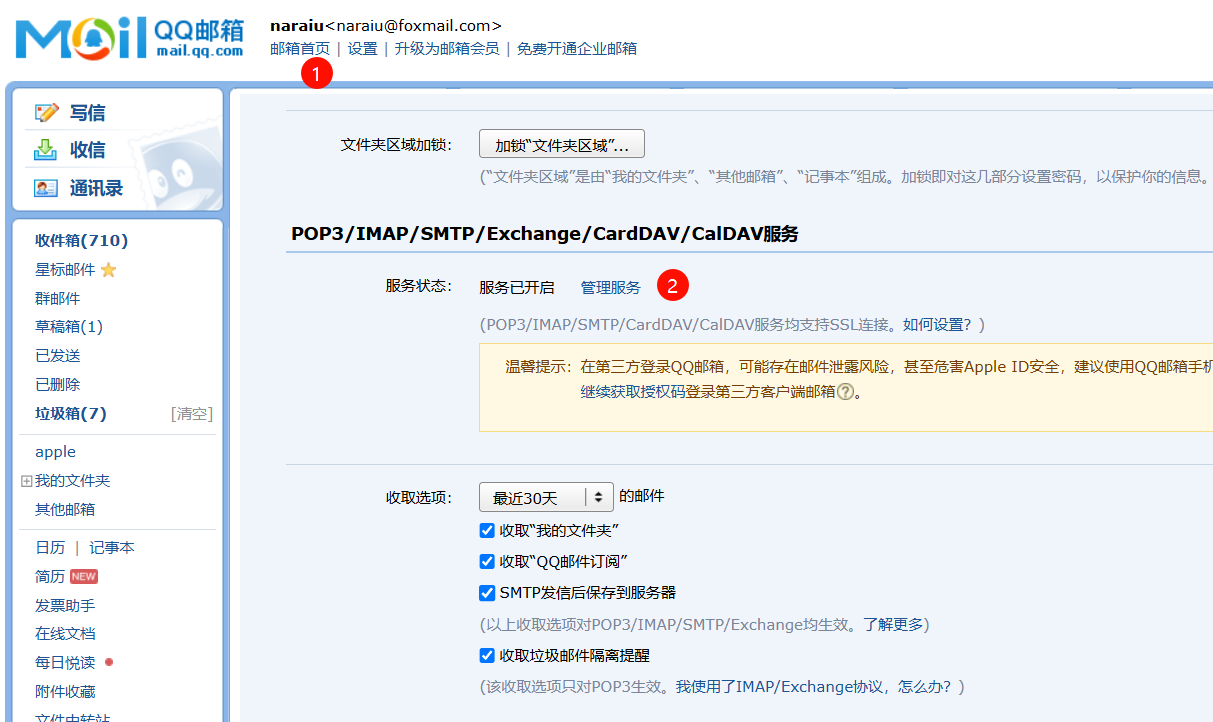The width and height of the screenshot is (1213, 722).
Task: Open 管理服务 to manage services
Action: pos(610,286)
